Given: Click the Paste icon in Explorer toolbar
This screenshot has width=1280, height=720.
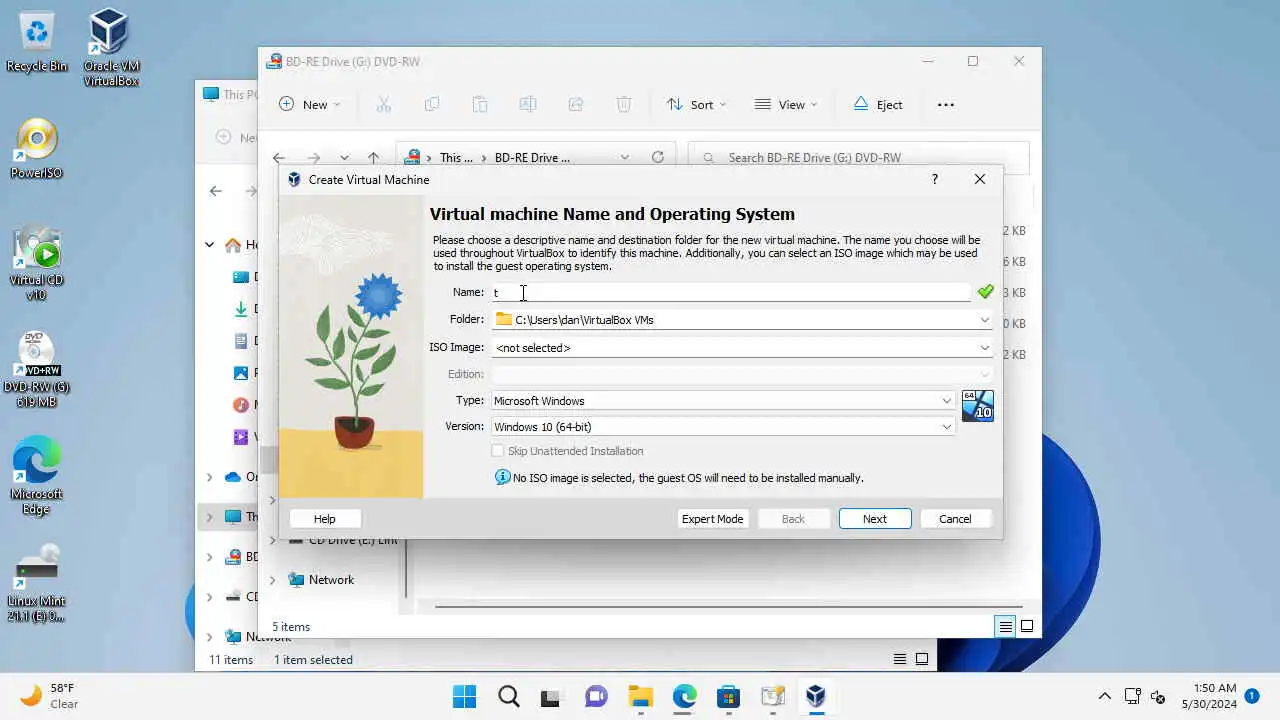Looking at the screenshot, I should (x=479, y=104).
